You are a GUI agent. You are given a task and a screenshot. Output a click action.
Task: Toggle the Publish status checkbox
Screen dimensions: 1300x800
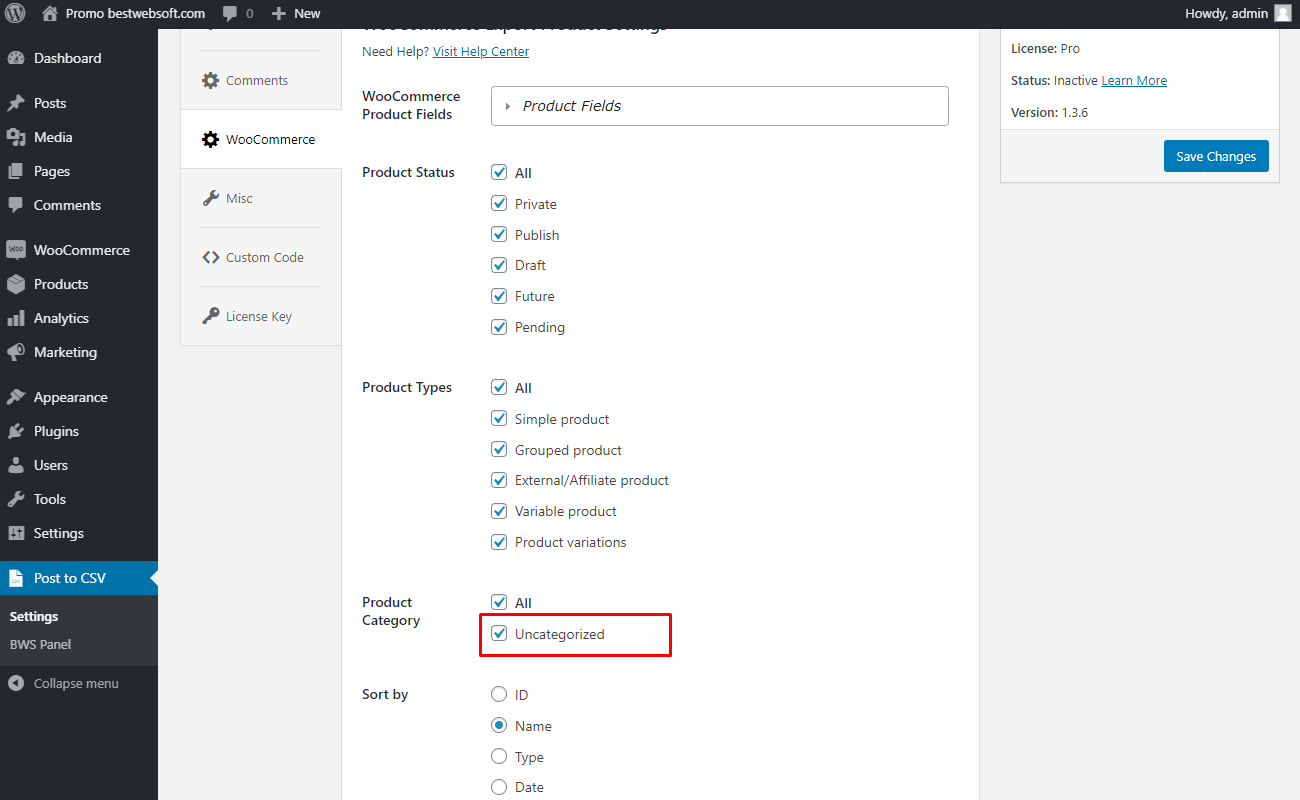(499, 234)
